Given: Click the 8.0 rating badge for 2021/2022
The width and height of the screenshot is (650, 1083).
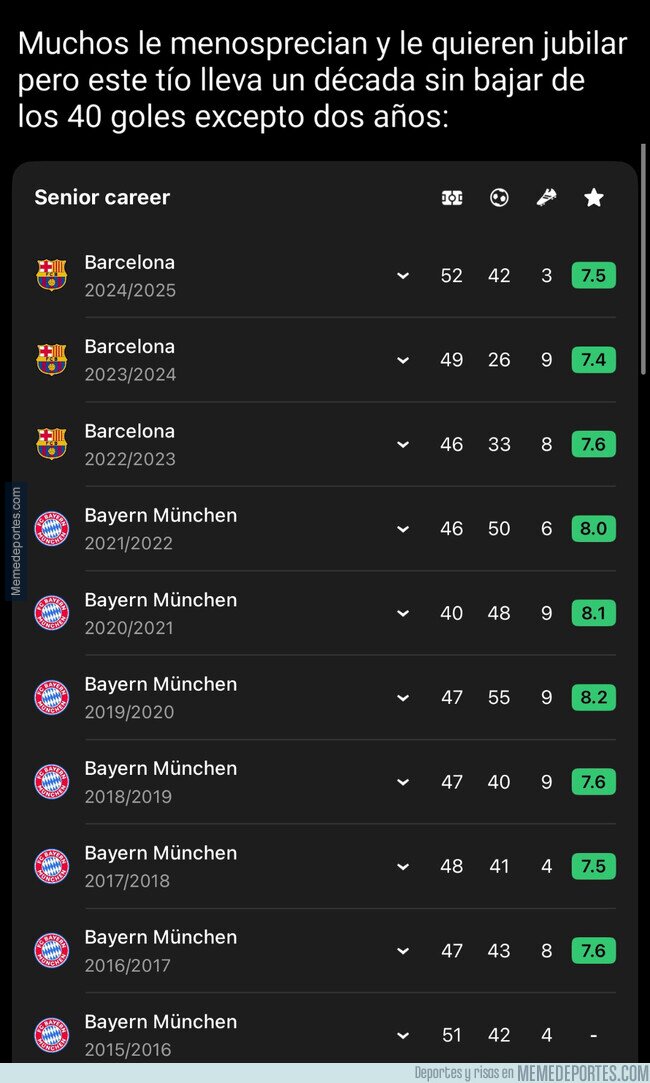Looking at the screenshot, I should pos(594,528).
